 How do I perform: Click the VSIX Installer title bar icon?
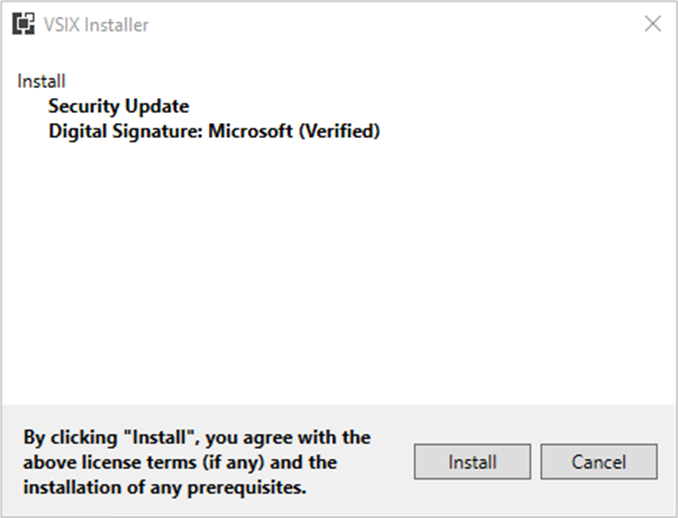point(22,24)
